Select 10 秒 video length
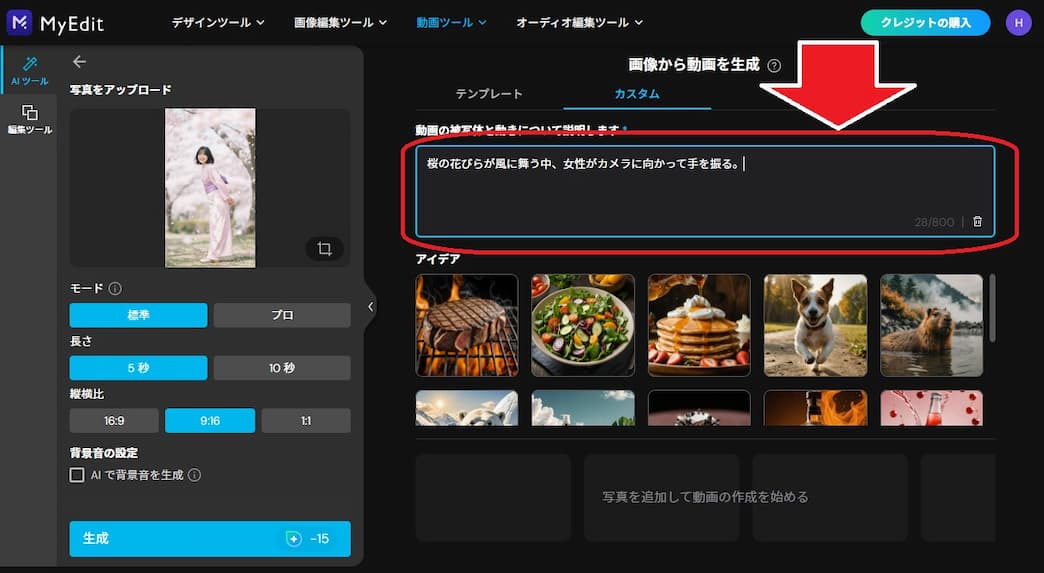This screenshot has width=1044, height=573. [x=282, y=368]
